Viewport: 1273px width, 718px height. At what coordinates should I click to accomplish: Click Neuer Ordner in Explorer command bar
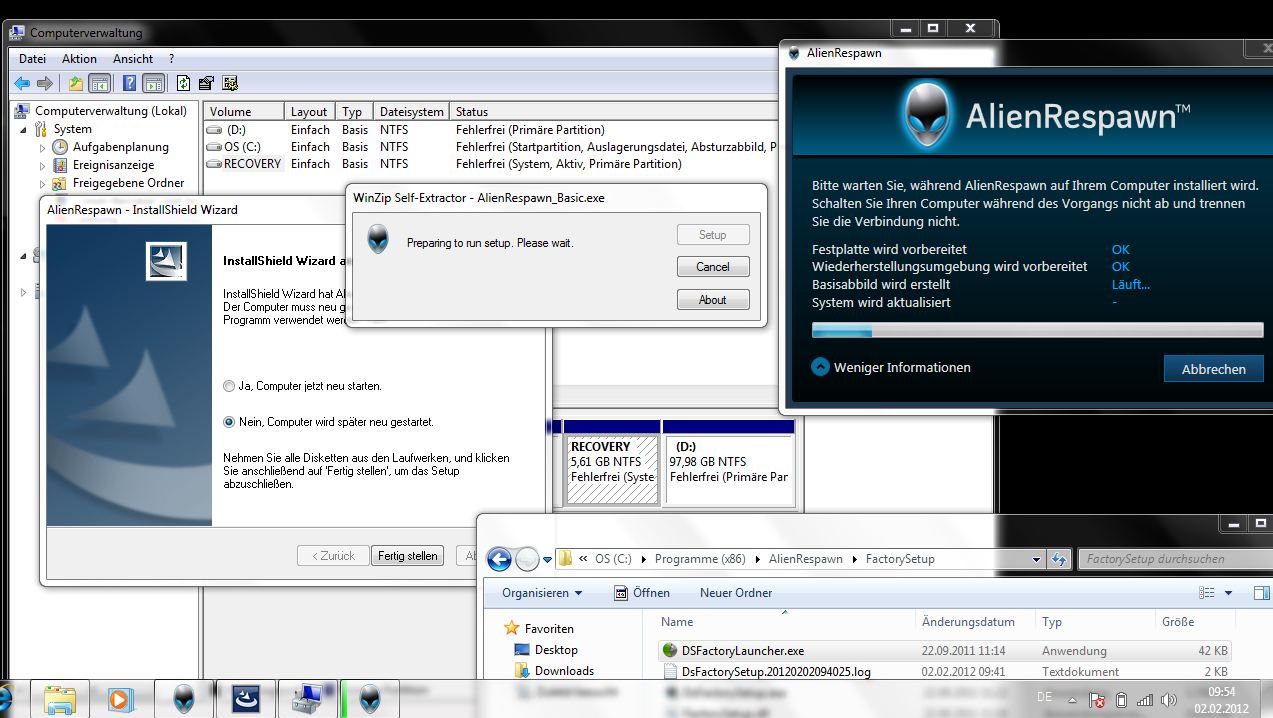736,593
